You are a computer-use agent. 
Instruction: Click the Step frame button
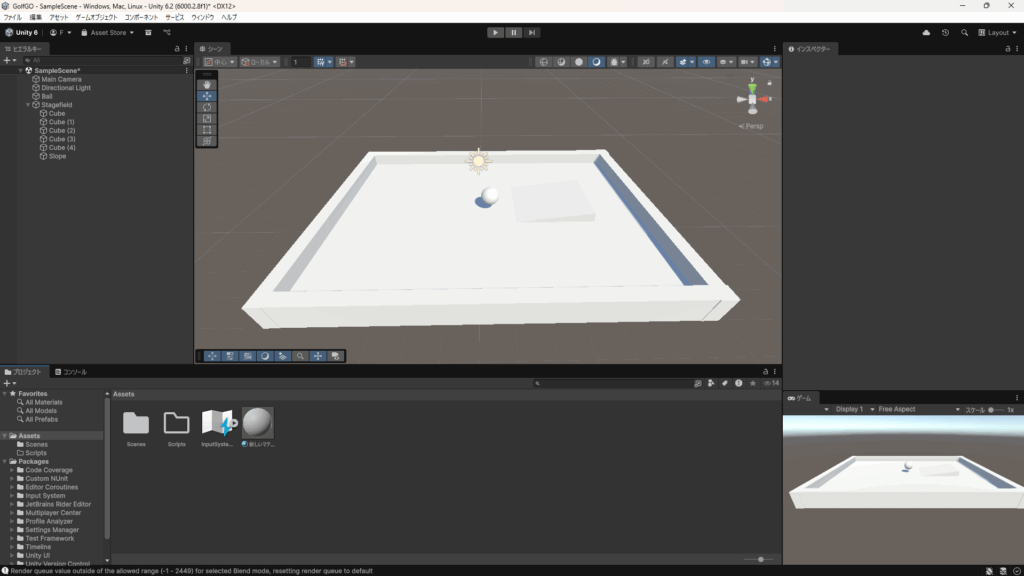[x=532, y=32]
